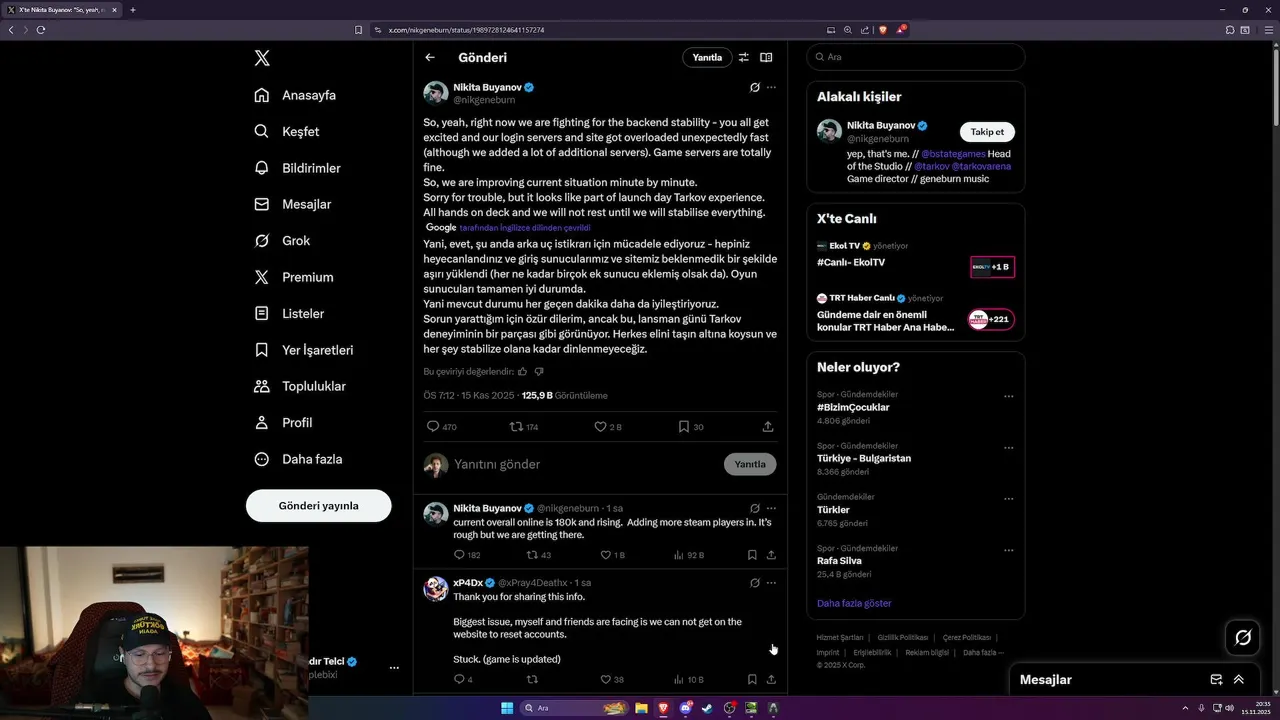Rate the translation thumbs up

522,371
